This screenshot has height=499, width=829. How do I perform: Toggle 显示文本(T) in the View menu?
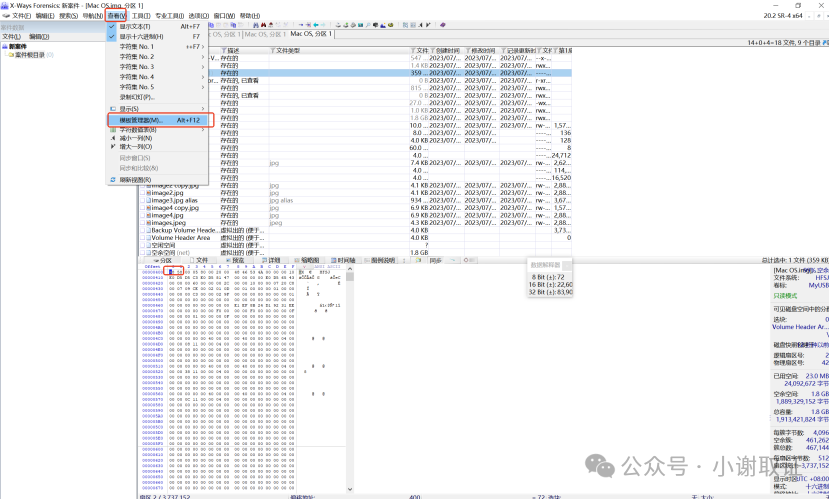point(157,26)
